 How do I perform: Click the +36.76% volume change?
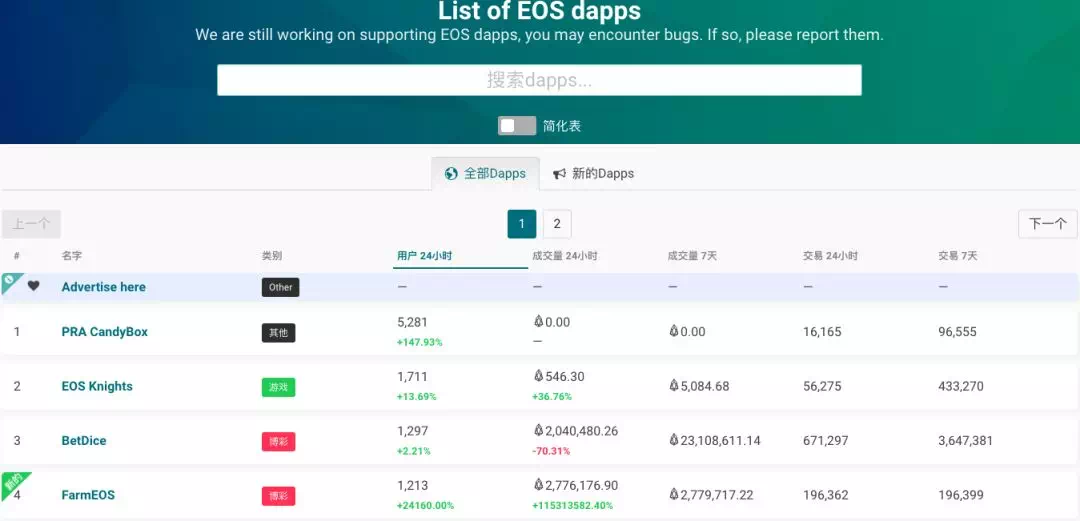pos(552,396)
